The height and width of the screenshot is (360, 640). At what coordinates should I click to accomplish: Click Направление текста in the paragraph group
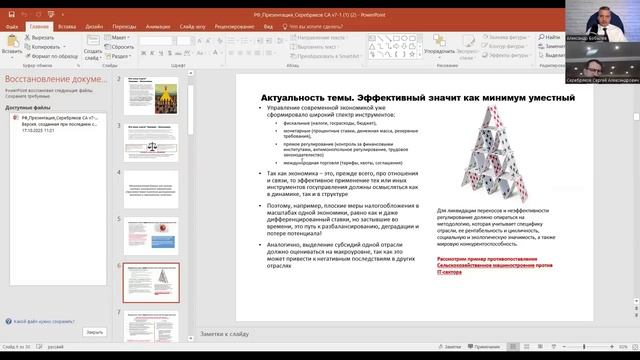pos(319,38)
